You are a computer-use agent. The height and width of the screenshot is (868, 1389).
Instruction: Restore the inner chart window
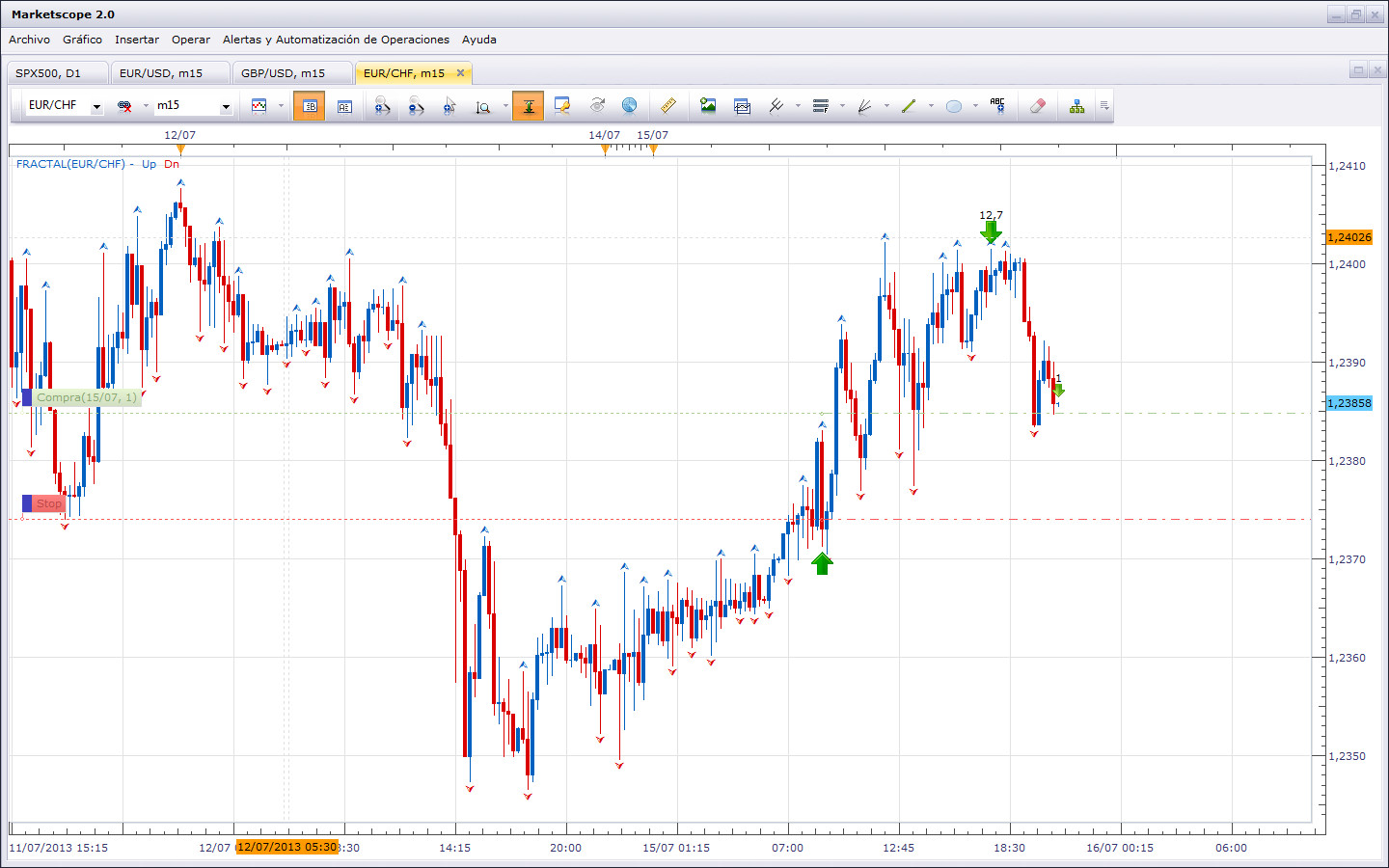click(1358, 69)
